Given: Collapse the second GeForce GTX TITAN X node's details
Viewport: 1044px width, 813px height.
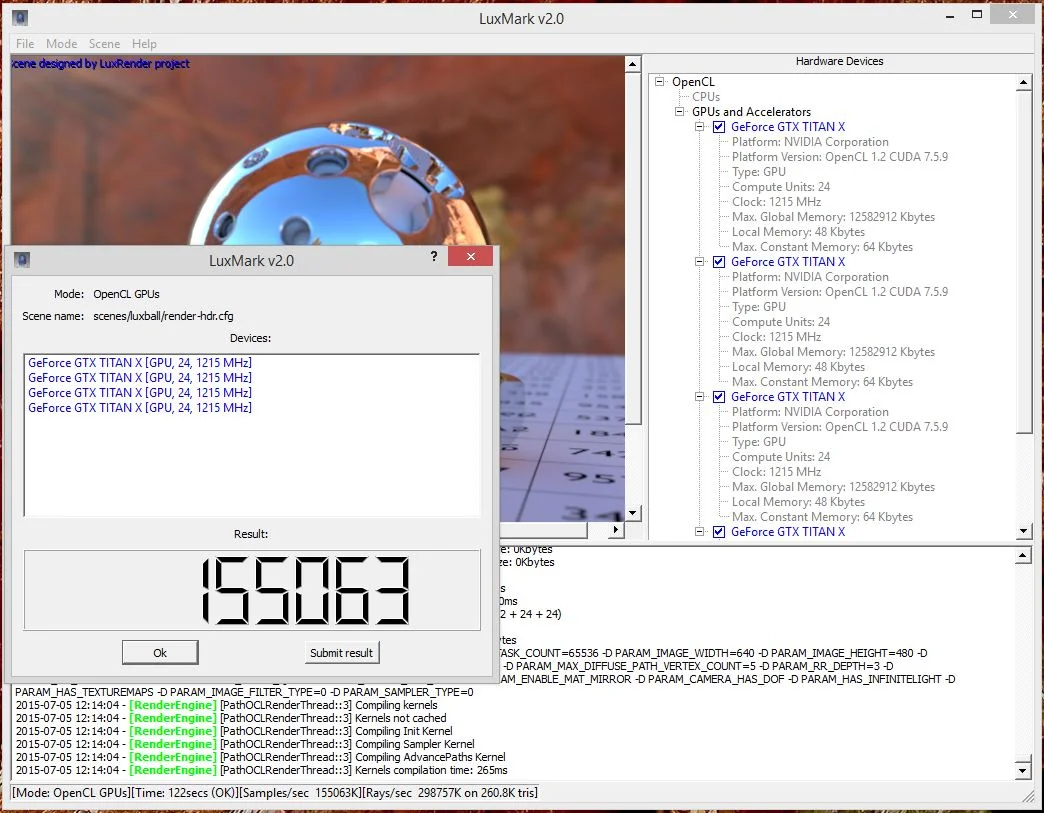Looking at the screenshot, I should 699,262.
